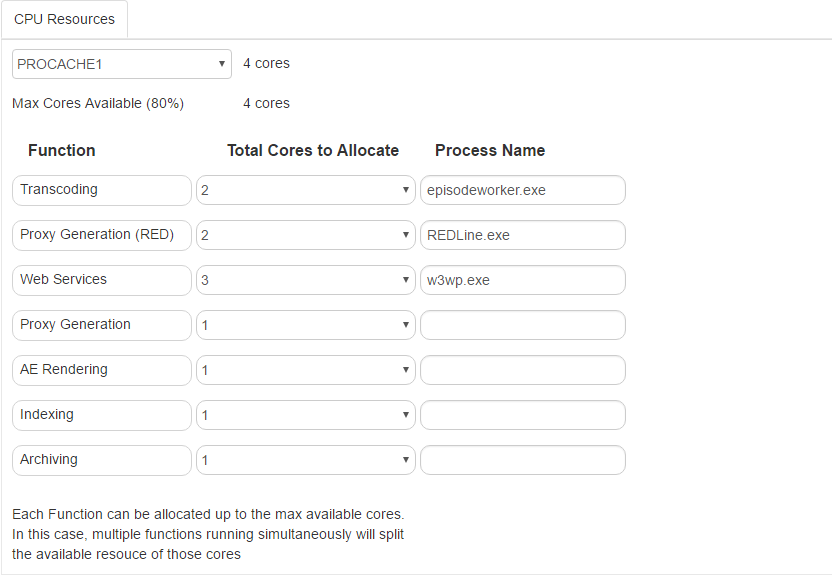Image resolution: width=832 pixels, height=583 pixels.
Task: Open Transcoding cores allocation dropdown
Action: [306, 190]
